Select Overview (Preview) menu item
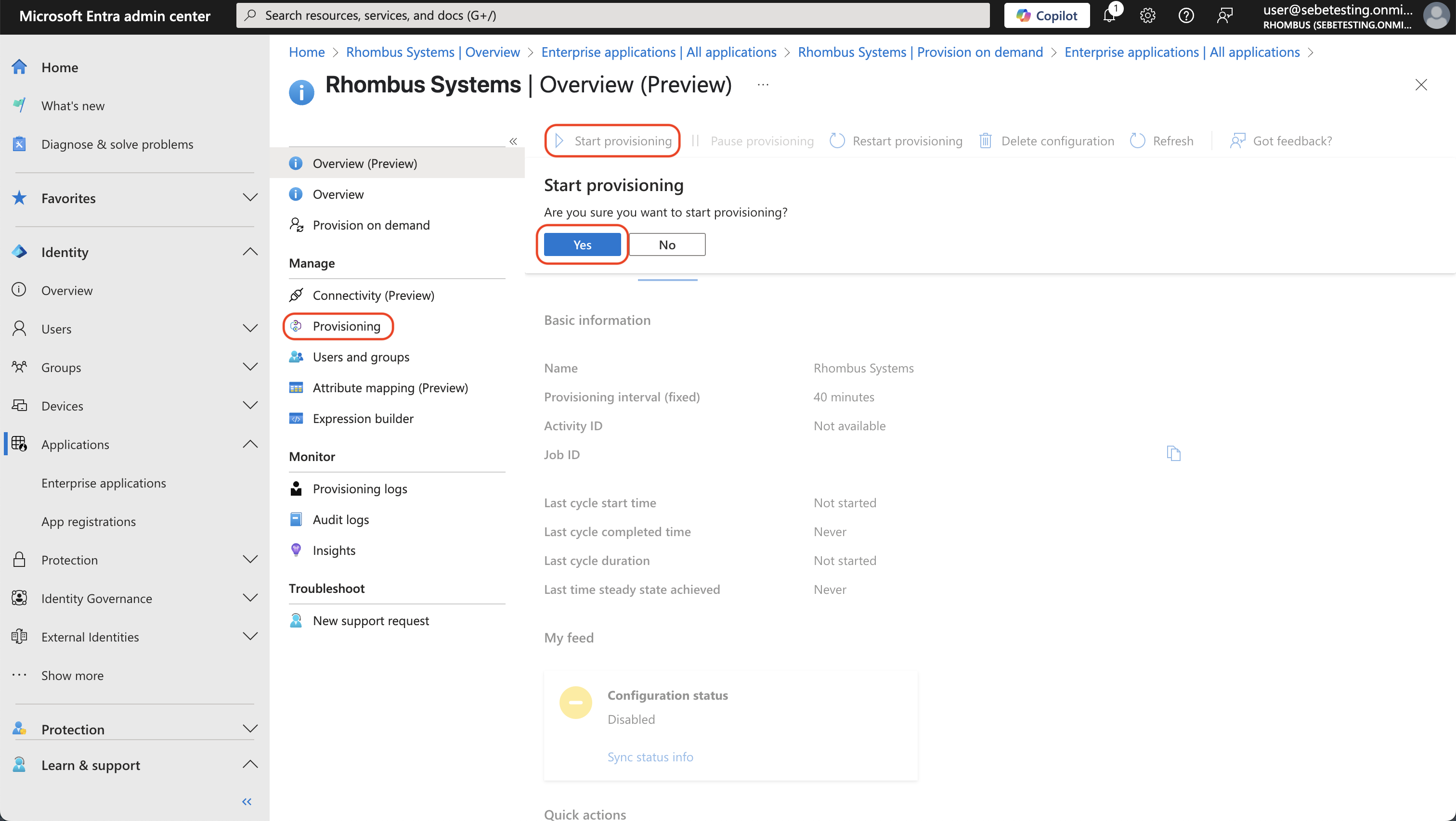 (397, 163)
